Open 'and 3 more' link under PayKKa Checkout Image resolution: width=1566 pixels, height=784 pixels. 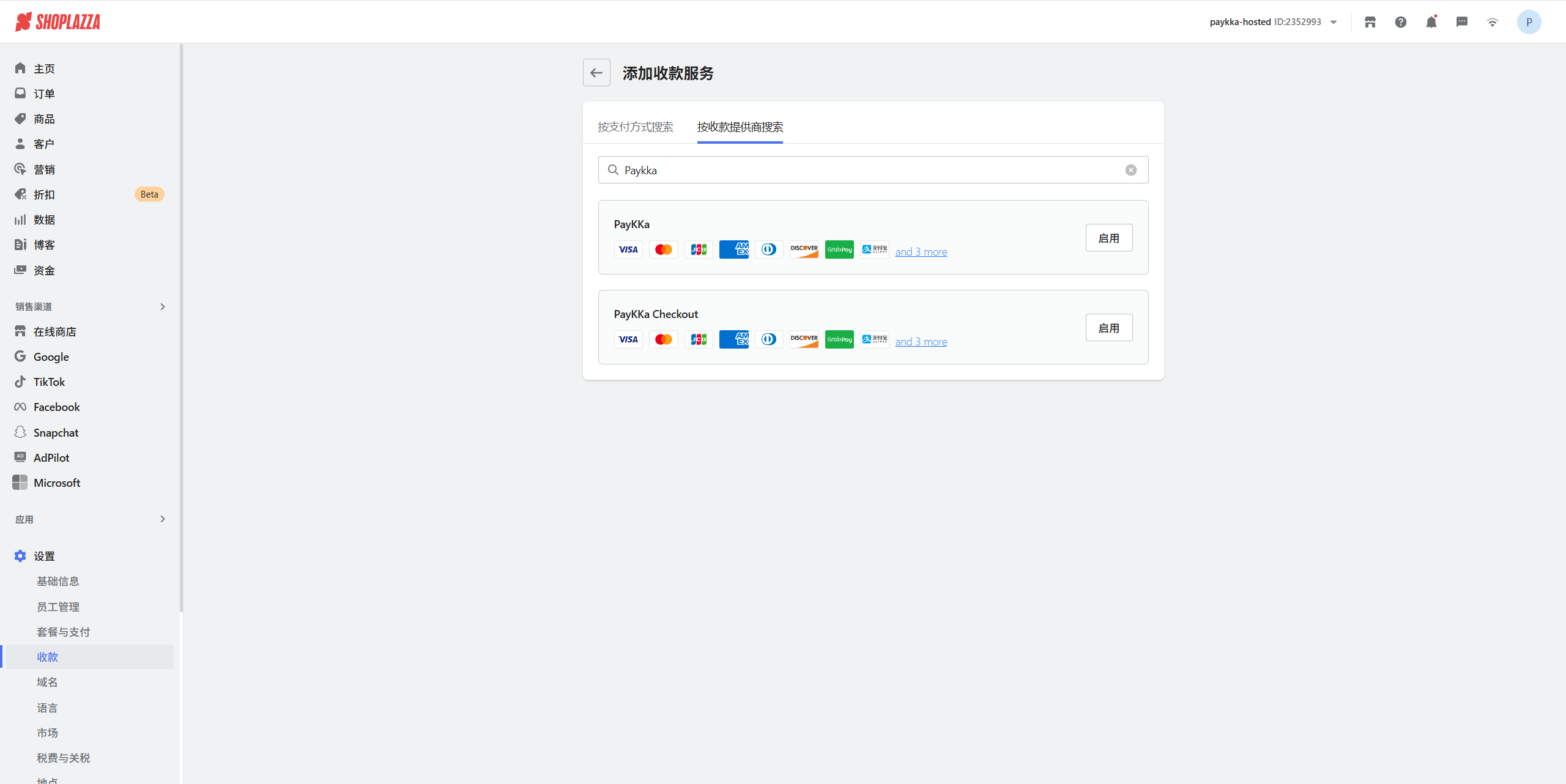[x=921, y=342]
